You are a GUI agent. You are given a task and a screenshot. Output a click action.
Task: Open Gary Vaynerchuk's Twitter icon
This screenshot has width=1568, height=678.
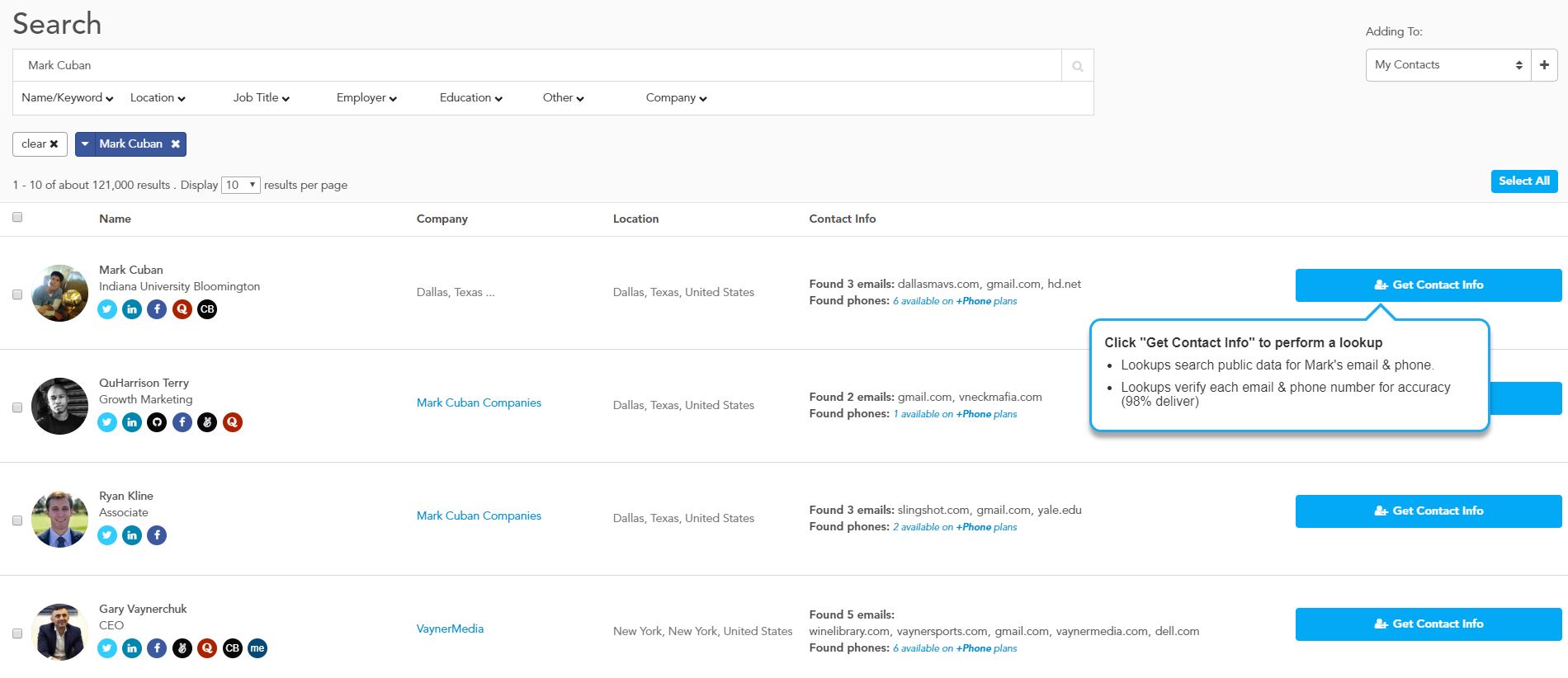[x=107, y=648]
